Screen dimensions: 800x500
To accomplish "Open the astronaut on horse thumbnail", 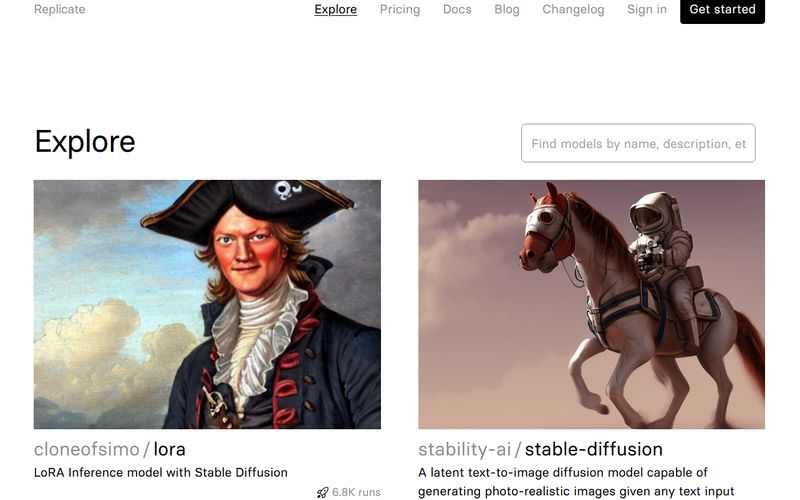I will [x=591, y=304].
